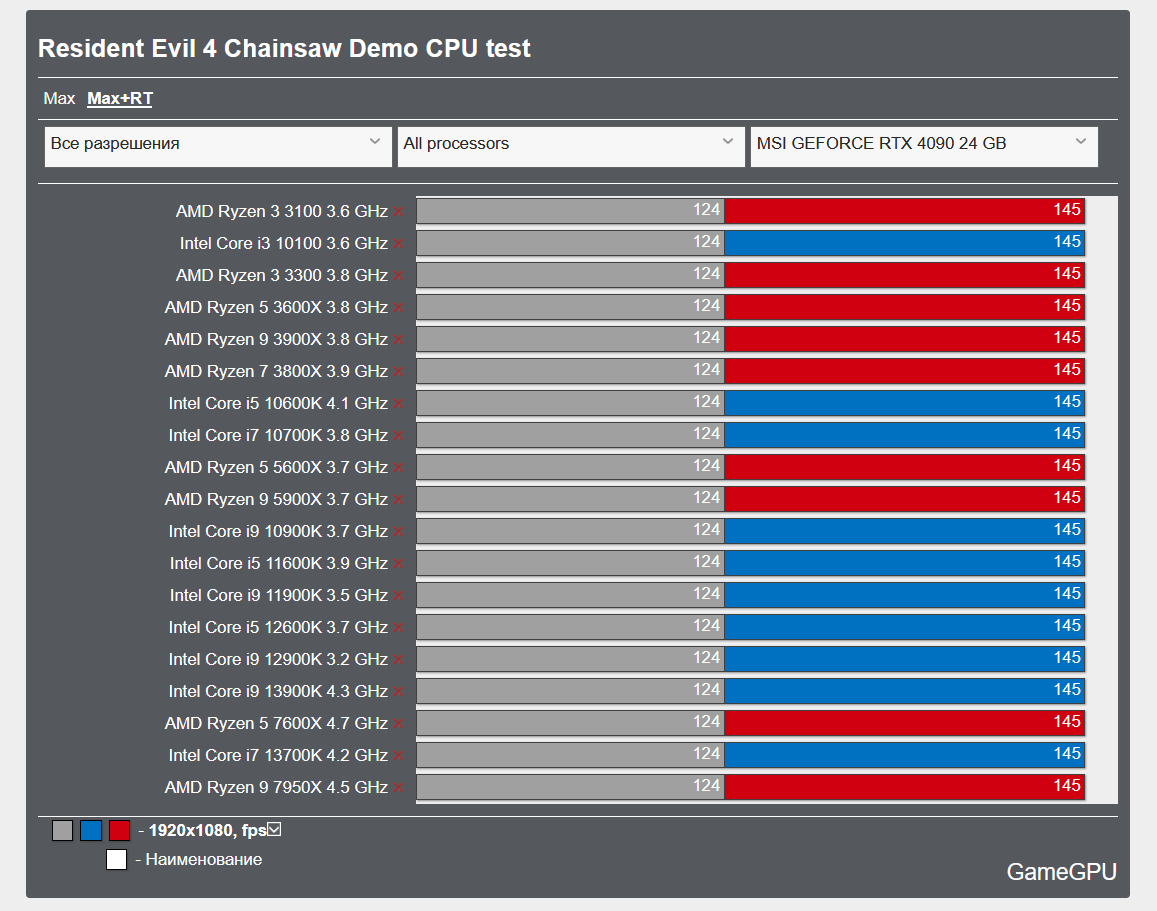Screen dimensions: 1157x911
Task: Remove Intel Core i9 11900K row with red X
Action: tap(398, 596)
